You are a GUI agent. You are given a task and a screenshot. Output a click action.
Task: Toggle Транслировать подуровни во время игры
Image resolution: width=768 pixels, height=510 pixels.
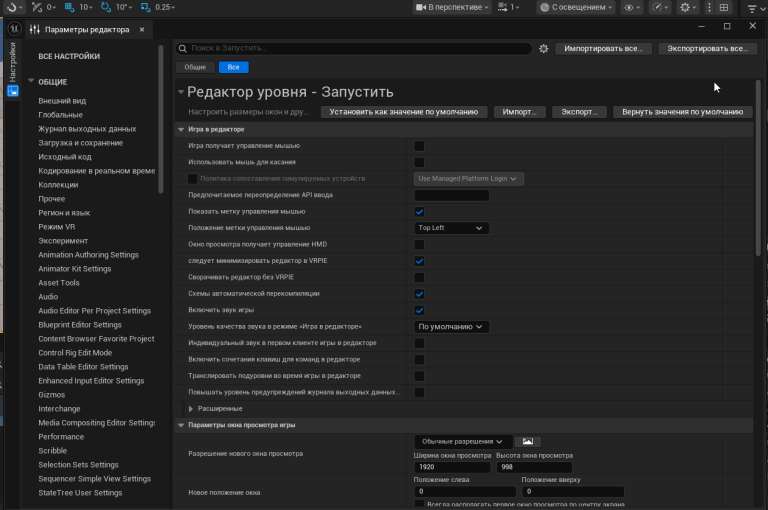[x=419, y=376]
